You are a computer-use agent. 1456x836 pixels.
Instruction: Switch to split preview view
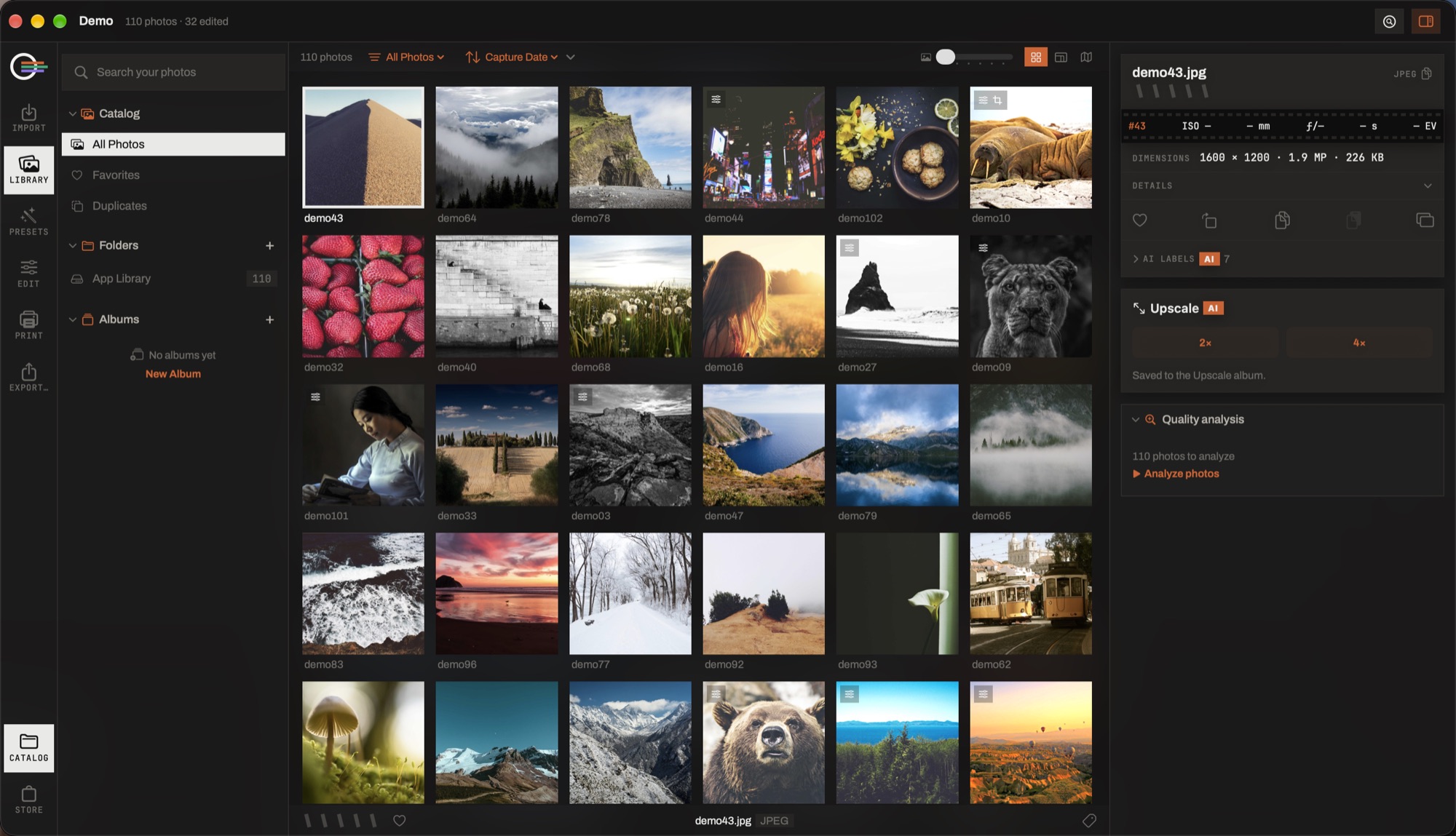tap(1061, 57)
